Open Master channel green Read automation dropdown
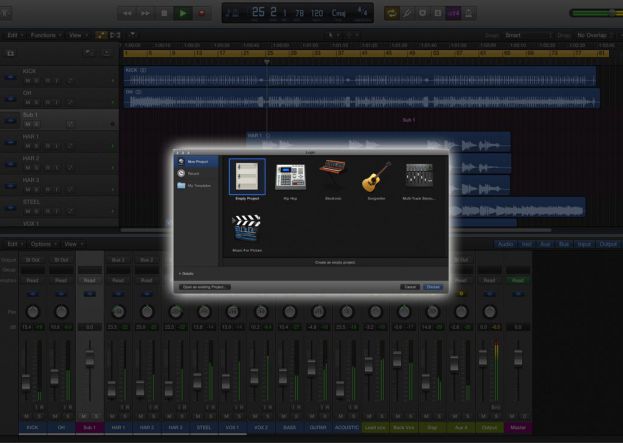Image resolution: width=623 pixels, height=443 pixels. tap(517, 281)
